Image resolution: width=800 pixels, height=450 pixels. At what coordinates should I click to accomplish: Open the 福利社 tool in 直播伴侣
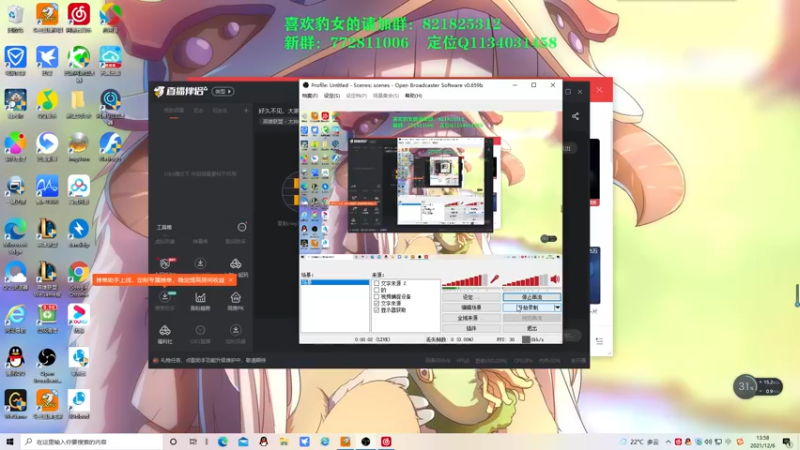pyautogui.click(x=165, y=334)
